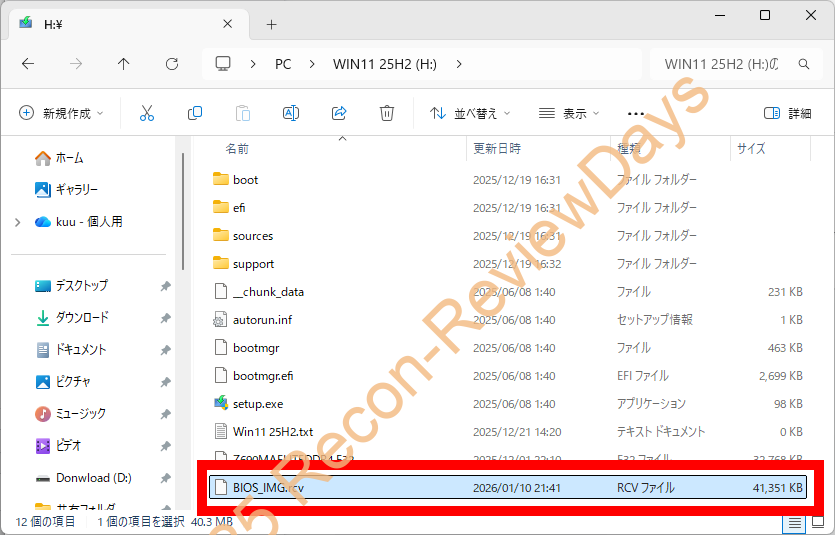The width and height of the screenshot is (835, 535).
Task: Refresh the current folder view
Action: [172, 63]
